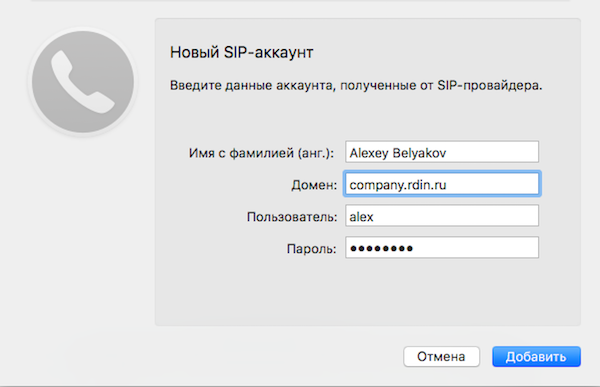Click the Пароль label text
The width and height of the screenshot is (600, 387).
(311, 249)
